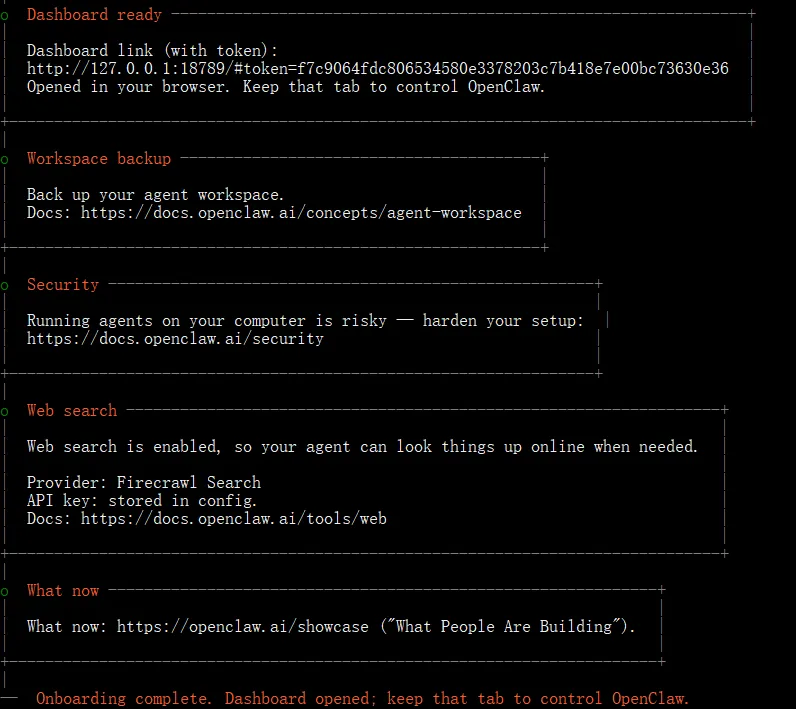Viewport: 796px width, 709px height.
Task: Click the 'API key: stored in config.' line
Action: point(142,501)
